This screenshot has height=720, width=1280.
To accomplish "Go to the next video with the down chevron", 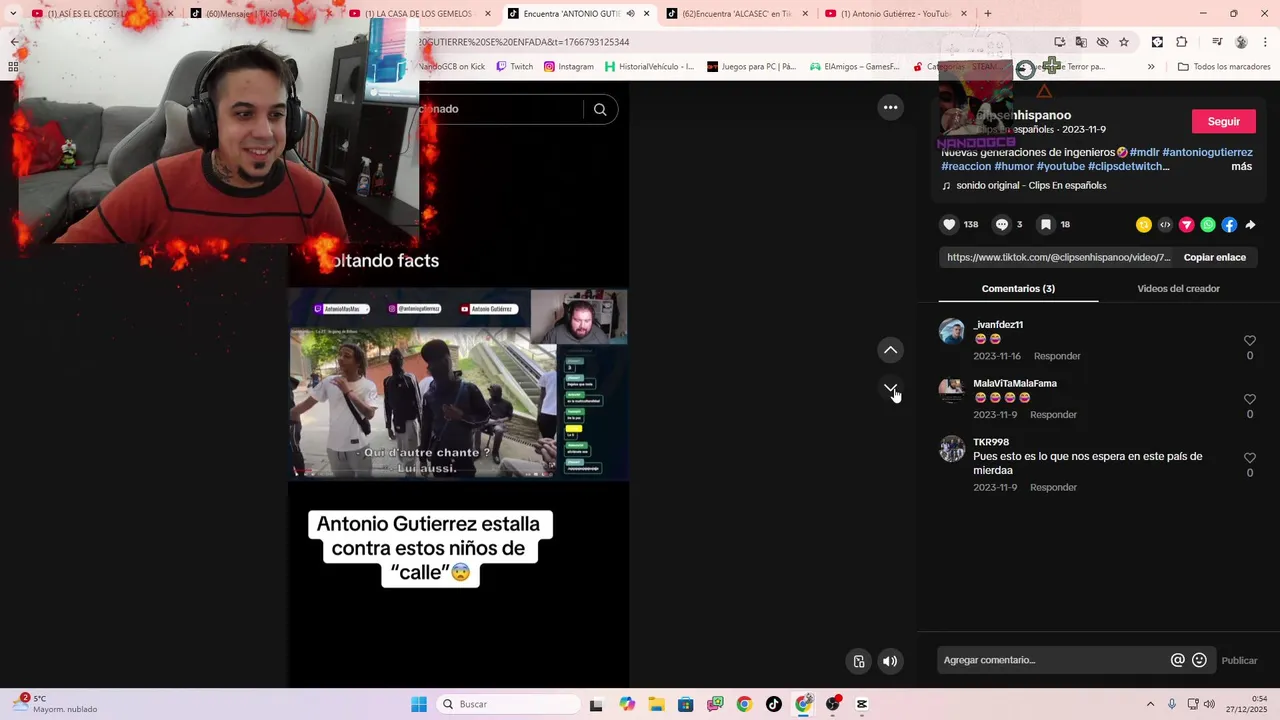I will point(890,388).
